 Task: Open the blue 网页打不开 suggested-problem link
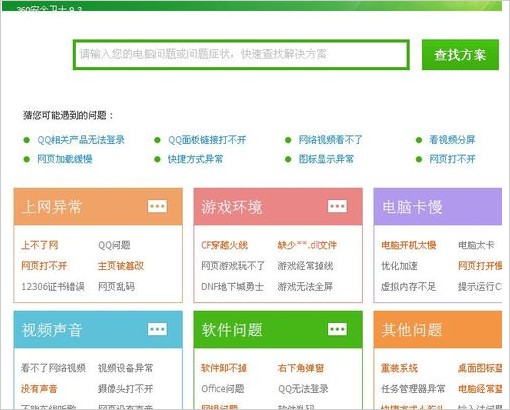tap(452, 159)
